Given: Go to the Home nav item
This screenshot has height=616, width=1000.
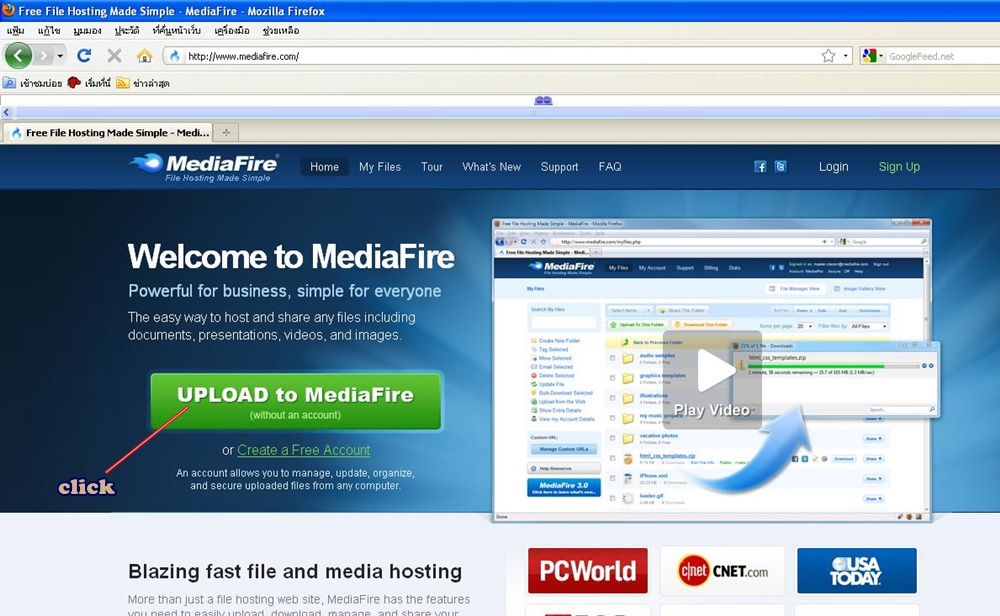Looking at the screenshot, I should 325,167.
